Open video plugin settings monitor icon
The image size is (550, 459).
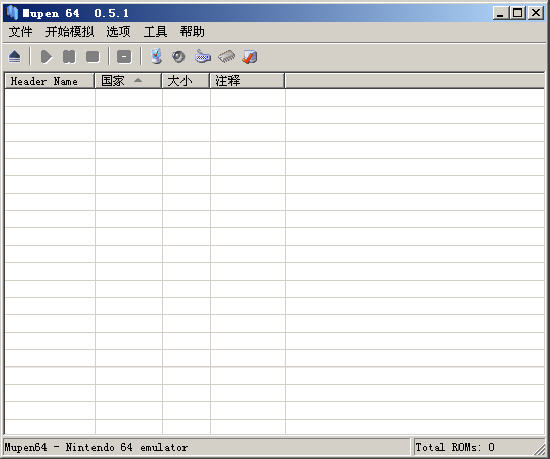[157, 56]
